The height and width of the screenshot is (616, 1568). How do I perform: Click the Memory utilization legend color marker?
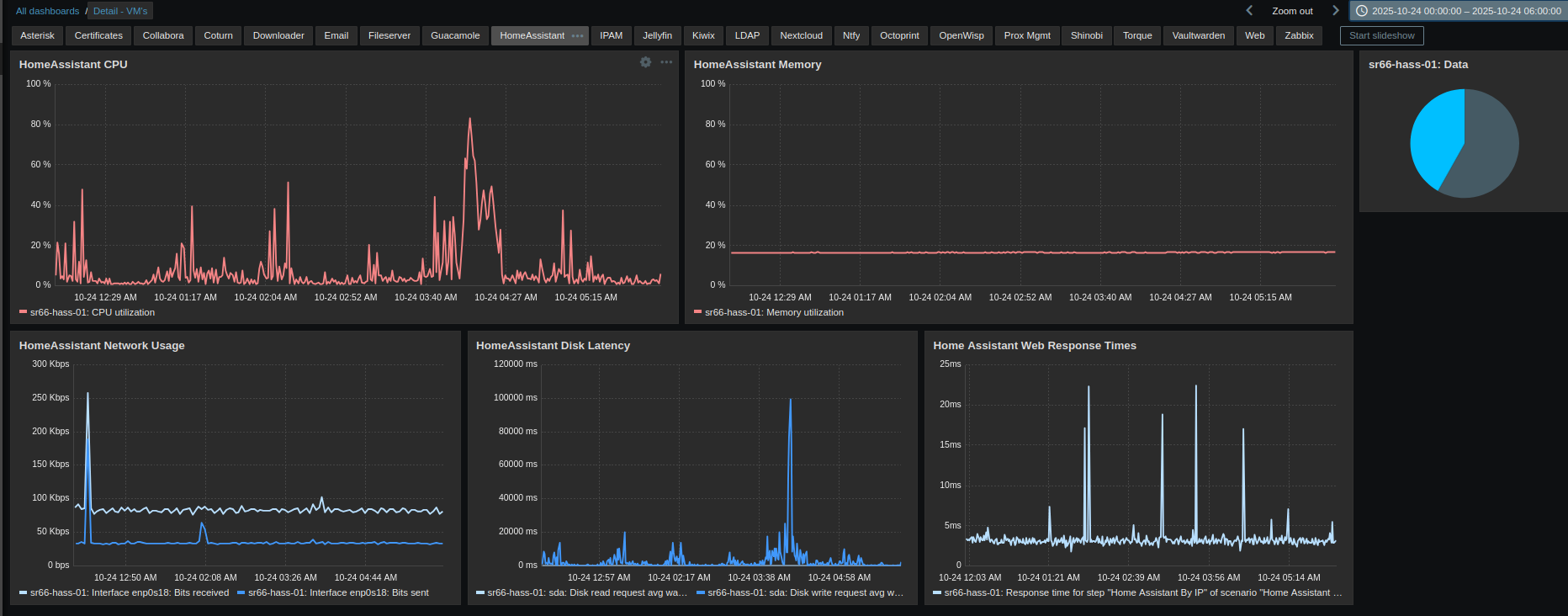697,312
